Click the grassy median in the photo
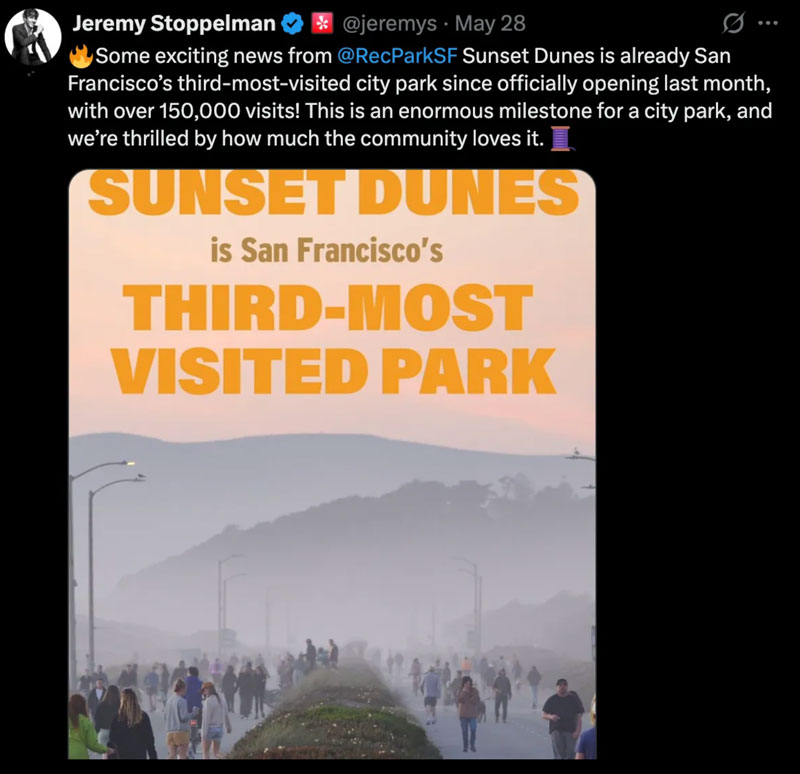This screenshot has height=774, width=800. 320,720
